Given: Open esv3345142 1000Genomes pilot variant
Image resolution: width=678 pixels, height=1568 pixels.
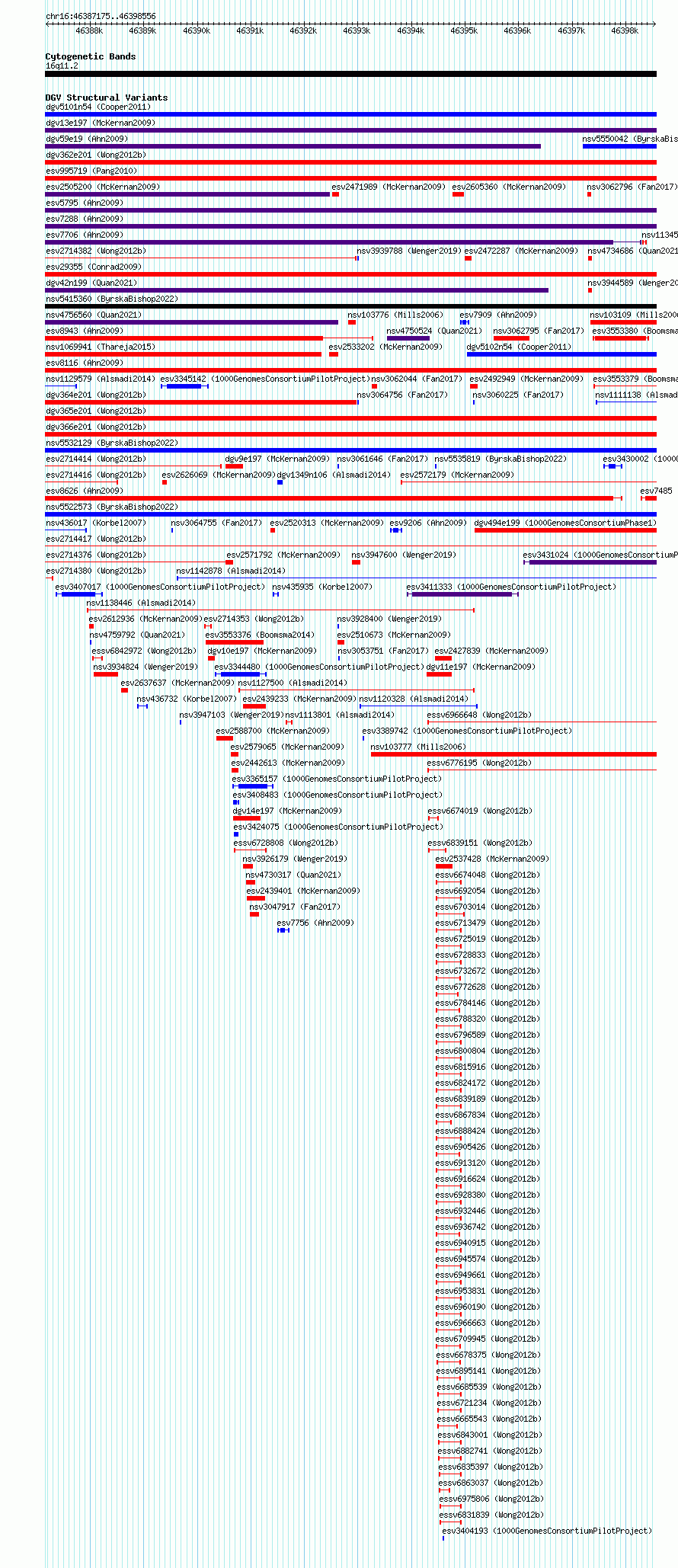Looking at the screenshot, I should coord(265,379).
